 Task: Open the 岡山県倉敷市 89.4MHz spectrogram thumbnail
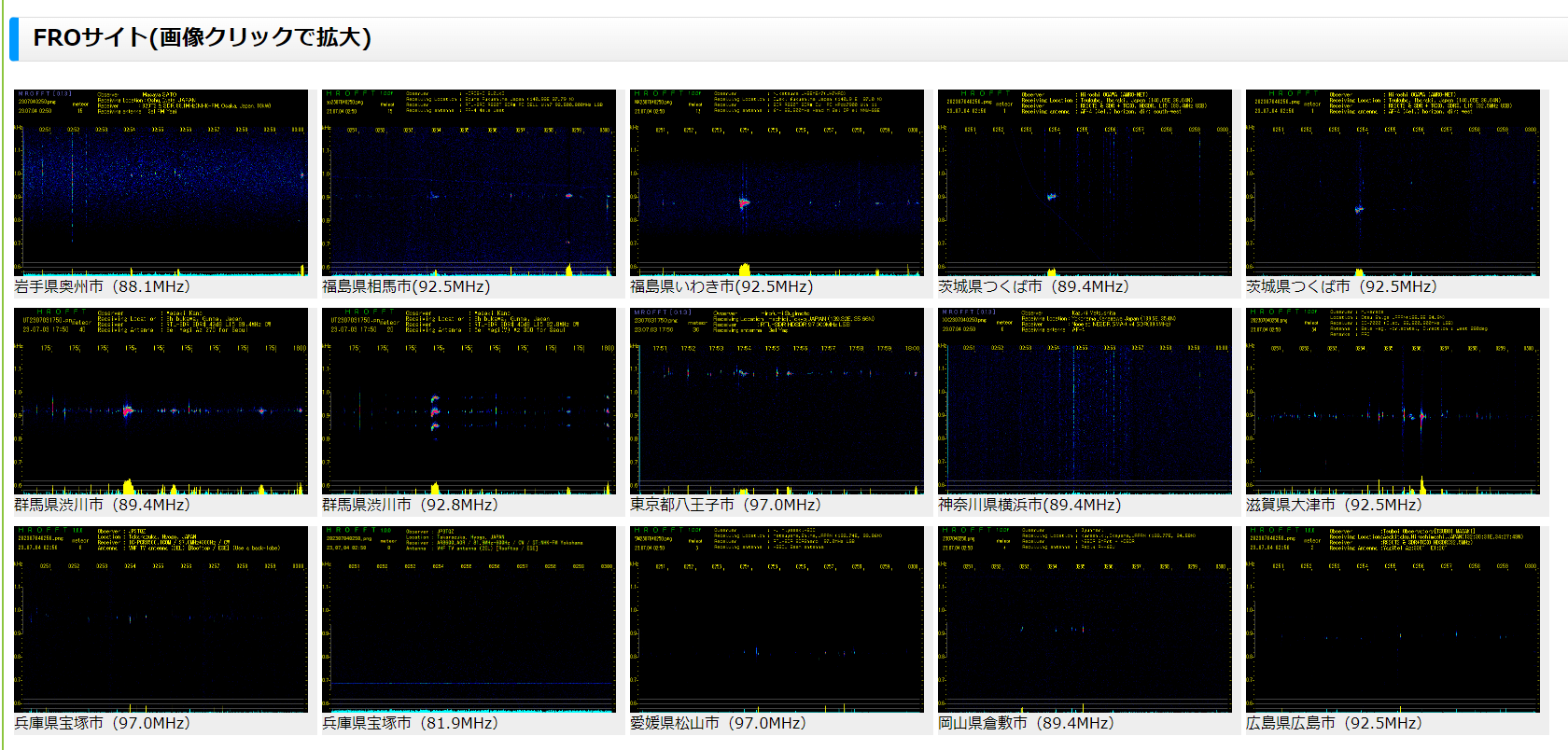[1085, 619]
